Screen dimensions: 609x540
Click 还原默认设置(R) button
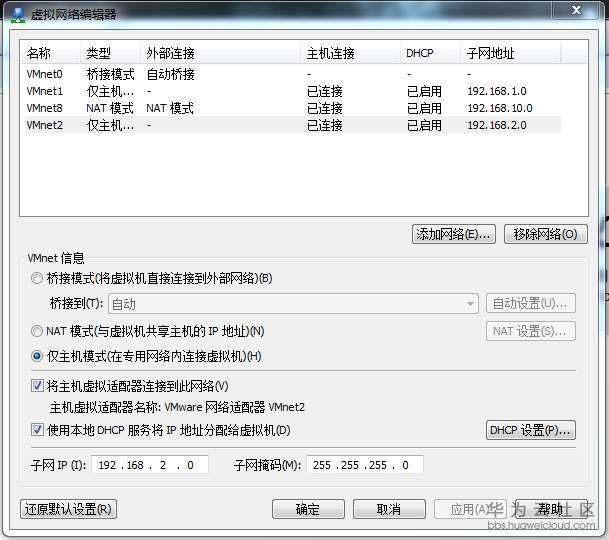coord(68,509)
